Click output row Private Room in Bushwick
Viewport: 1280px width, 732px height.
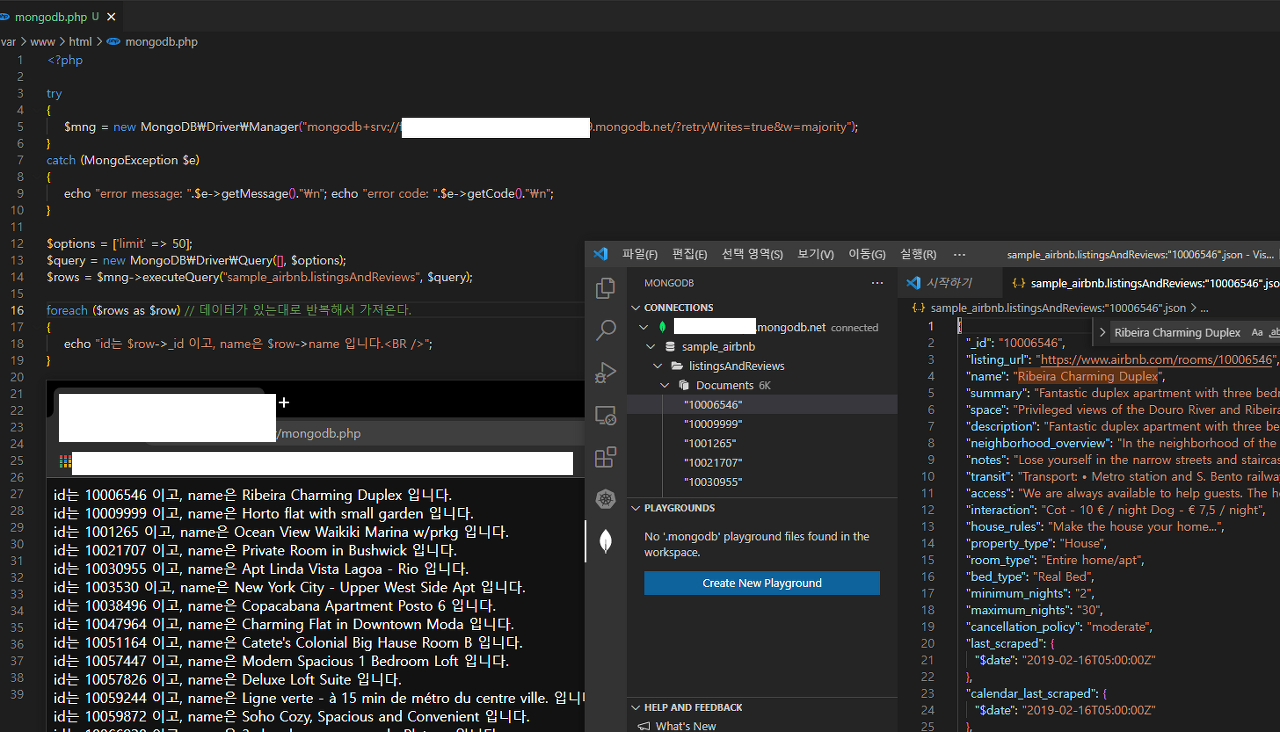(x=255, y=550)
